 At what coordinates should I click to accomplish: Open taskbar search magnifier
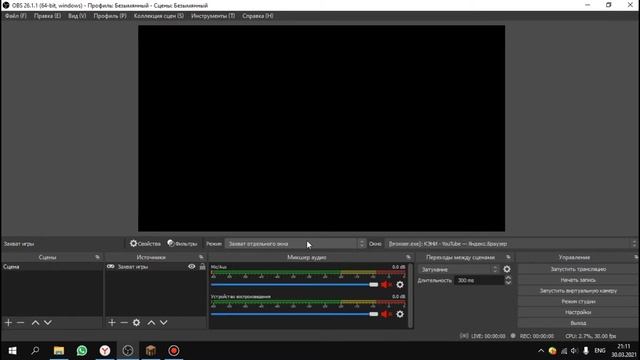[x=35, y=351]
